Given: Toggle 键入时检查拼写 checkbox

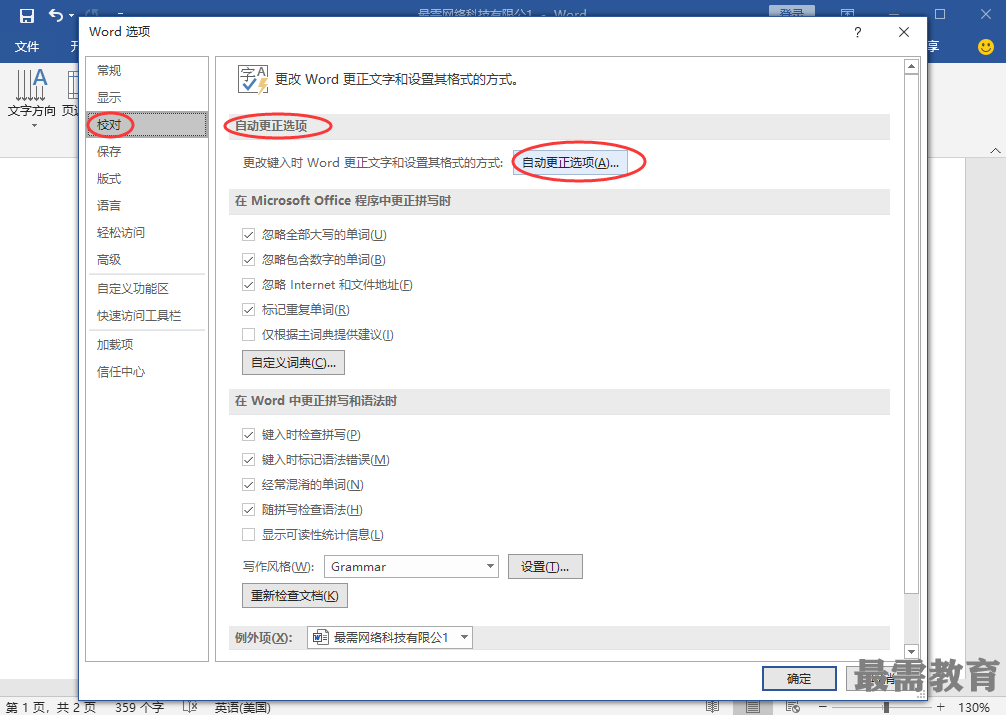Looking at the screenshot, I should 248,435.
